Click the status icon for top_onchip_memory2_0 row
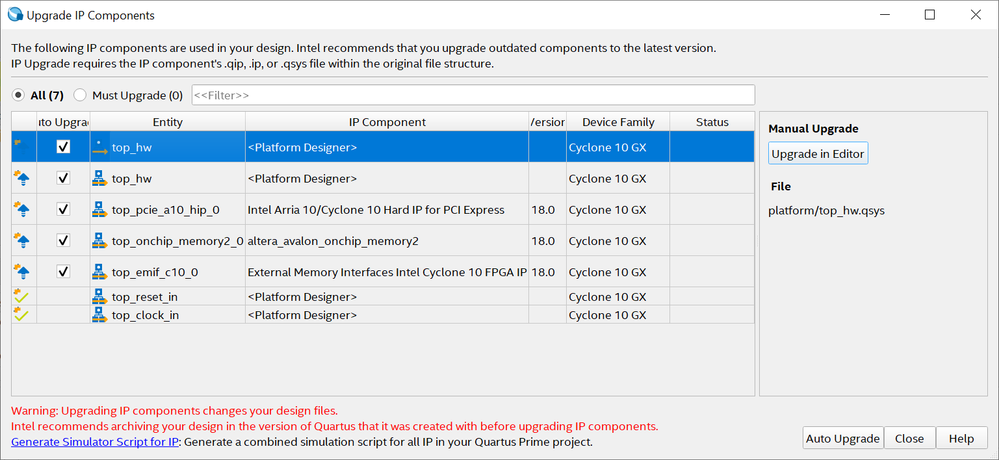Image resolution: width=999 pixels, height=460 pixels. click(x=21, y=240)
